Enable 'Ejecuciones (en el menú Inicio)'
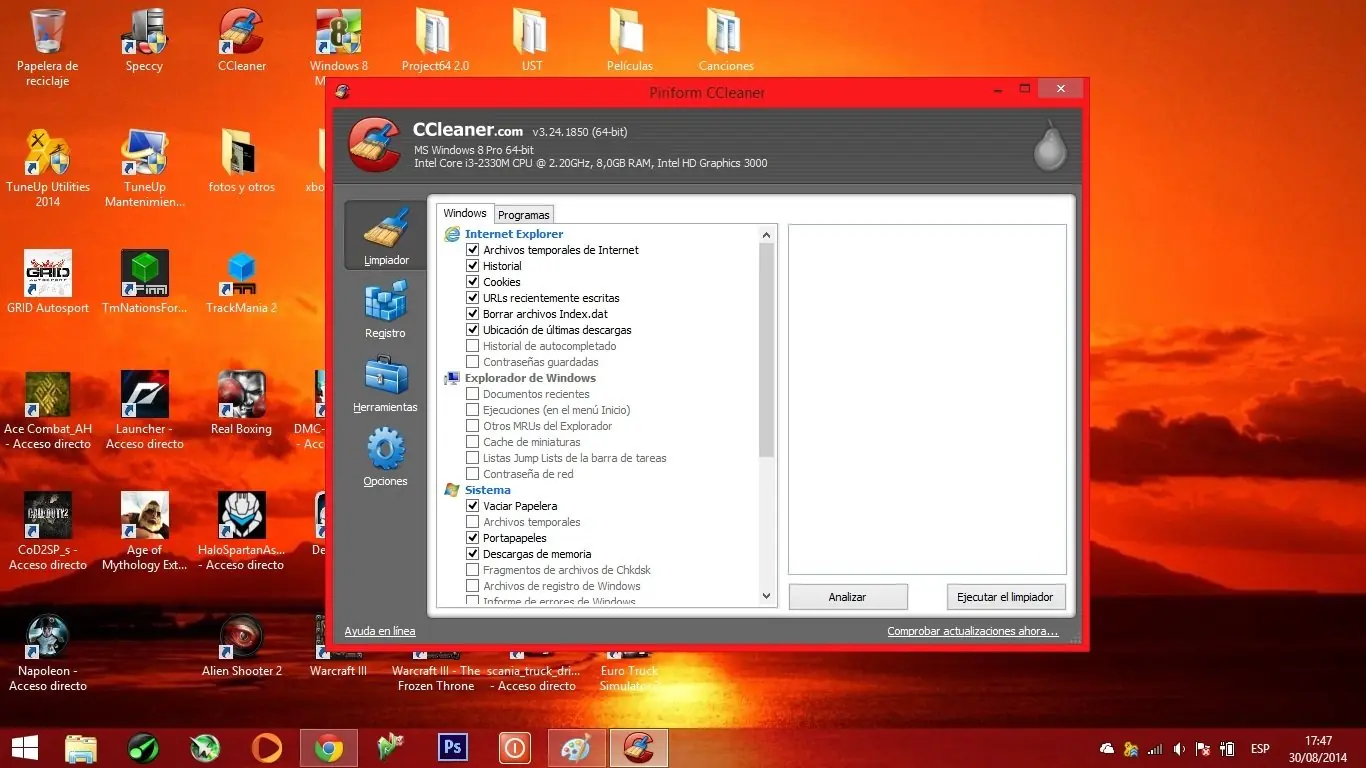1366x768 pixels. tap(473, 410)
